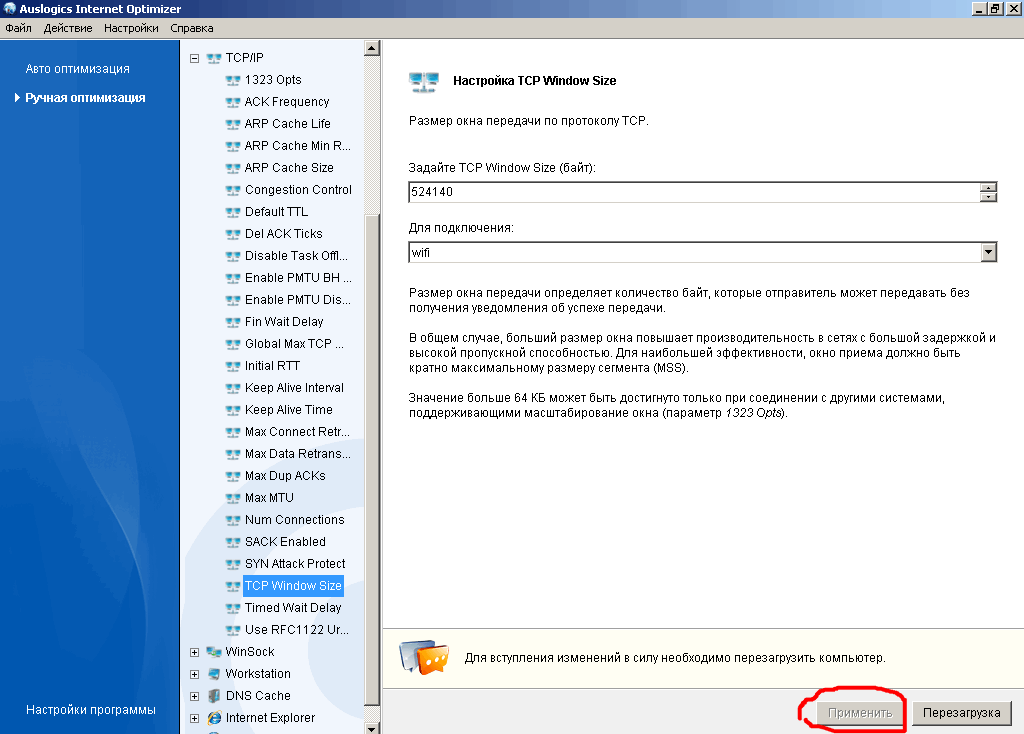Screen dimensions: 1024x734
Task: Click the Internet Explorer category icon
Action: [214, 718]
